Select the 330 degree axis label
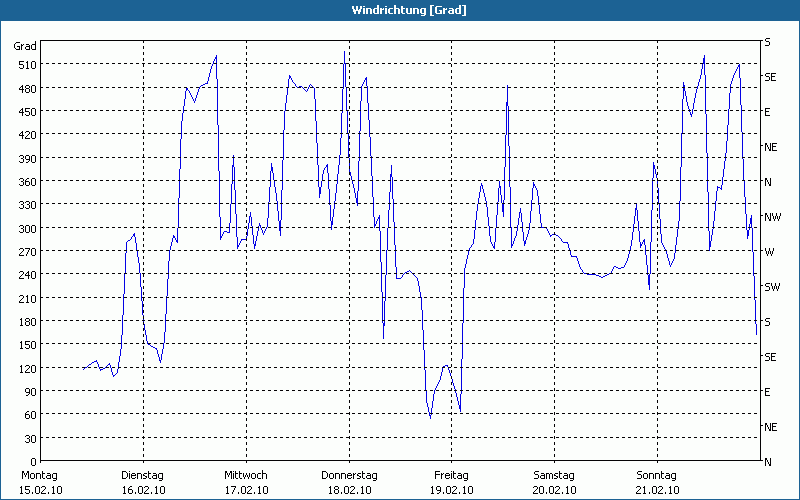Screen dimensions: 800x500 pos(29,205)
